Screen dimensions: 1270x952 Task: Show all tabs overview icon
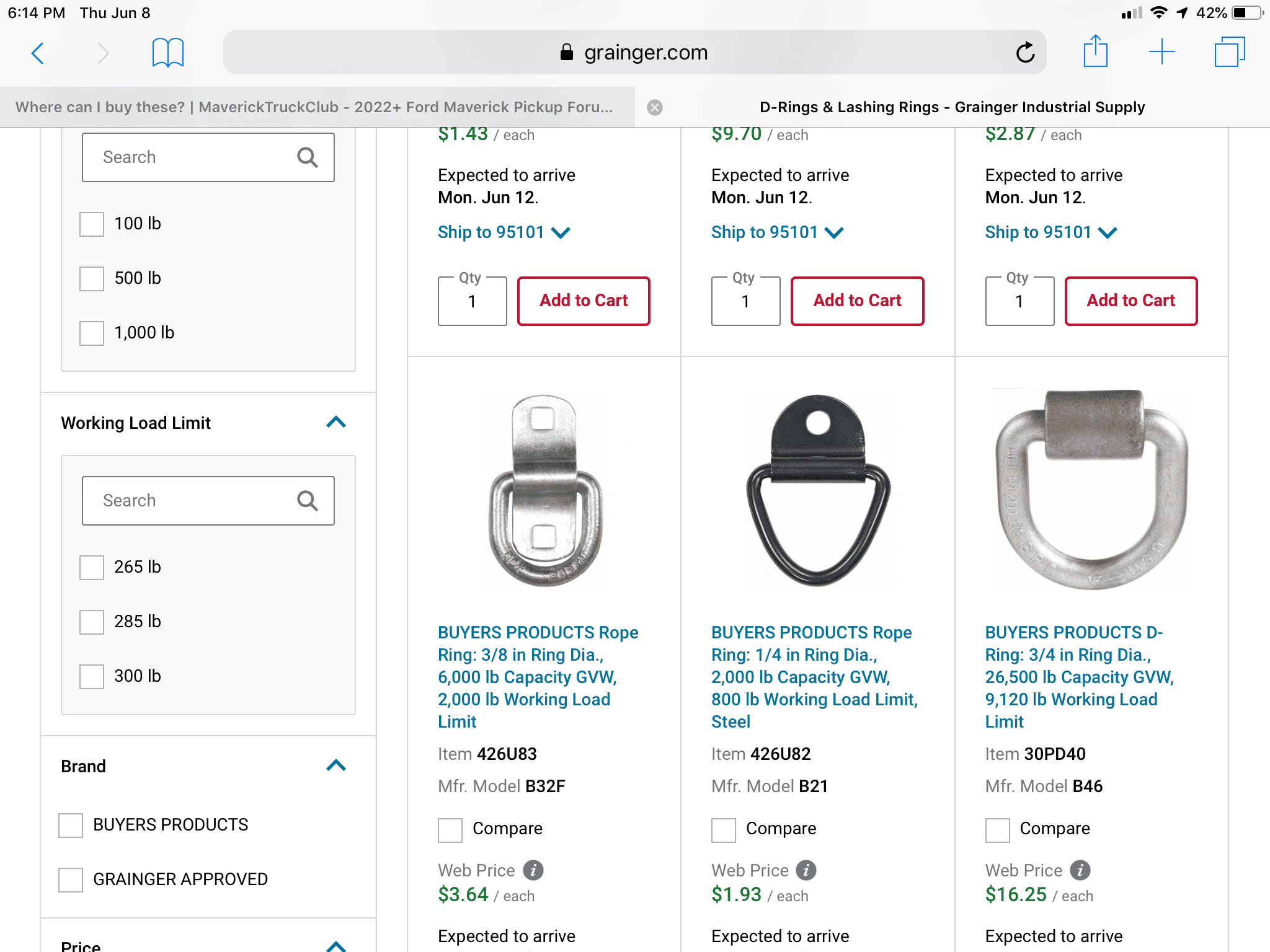[x=1230, y=52]
